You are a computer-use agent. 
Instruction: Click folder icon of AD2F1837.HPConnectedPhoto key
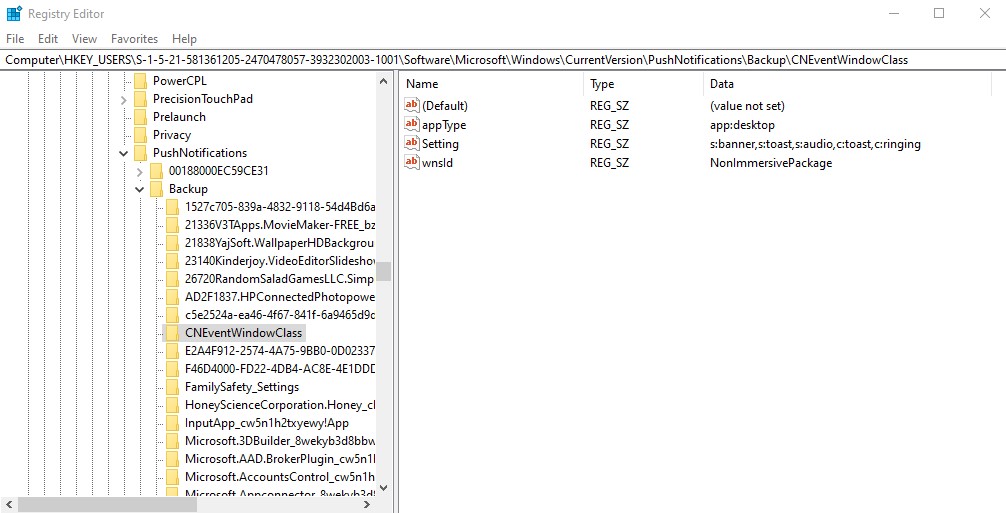click(173, 297)
